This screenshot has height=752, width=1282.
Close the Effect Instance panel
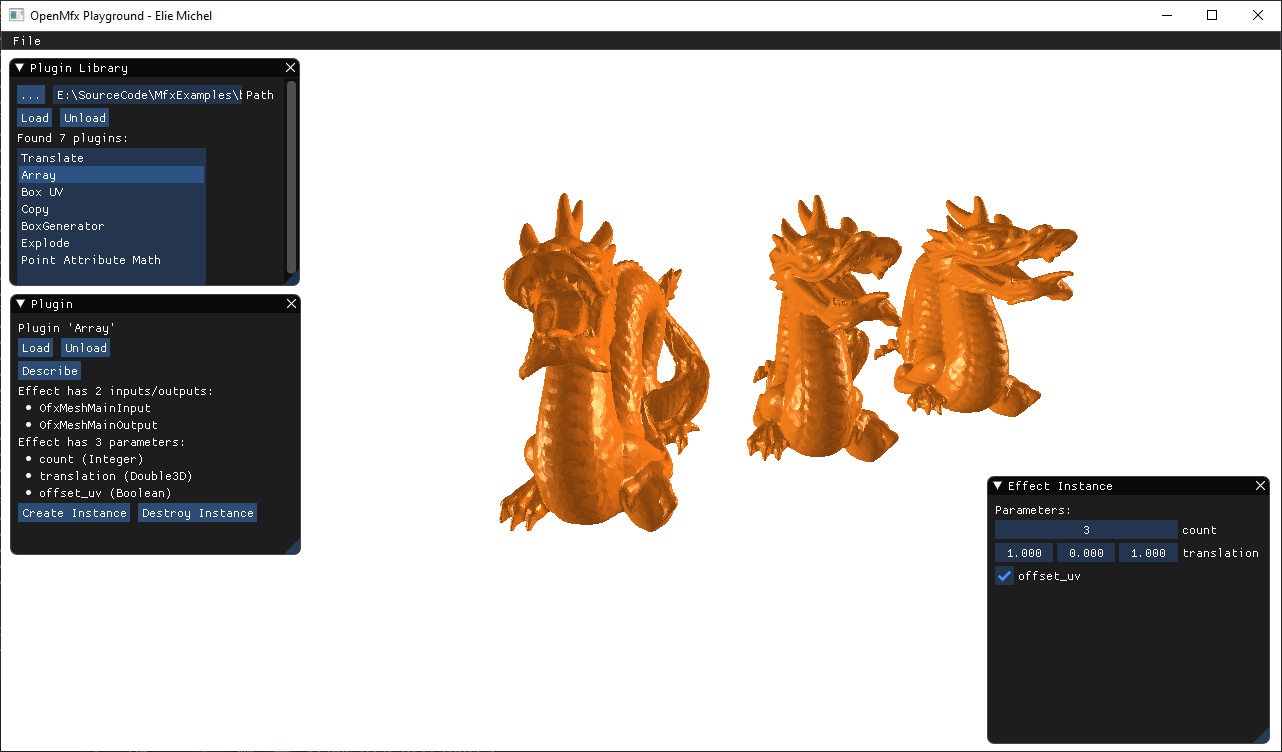coord(1261,486)
